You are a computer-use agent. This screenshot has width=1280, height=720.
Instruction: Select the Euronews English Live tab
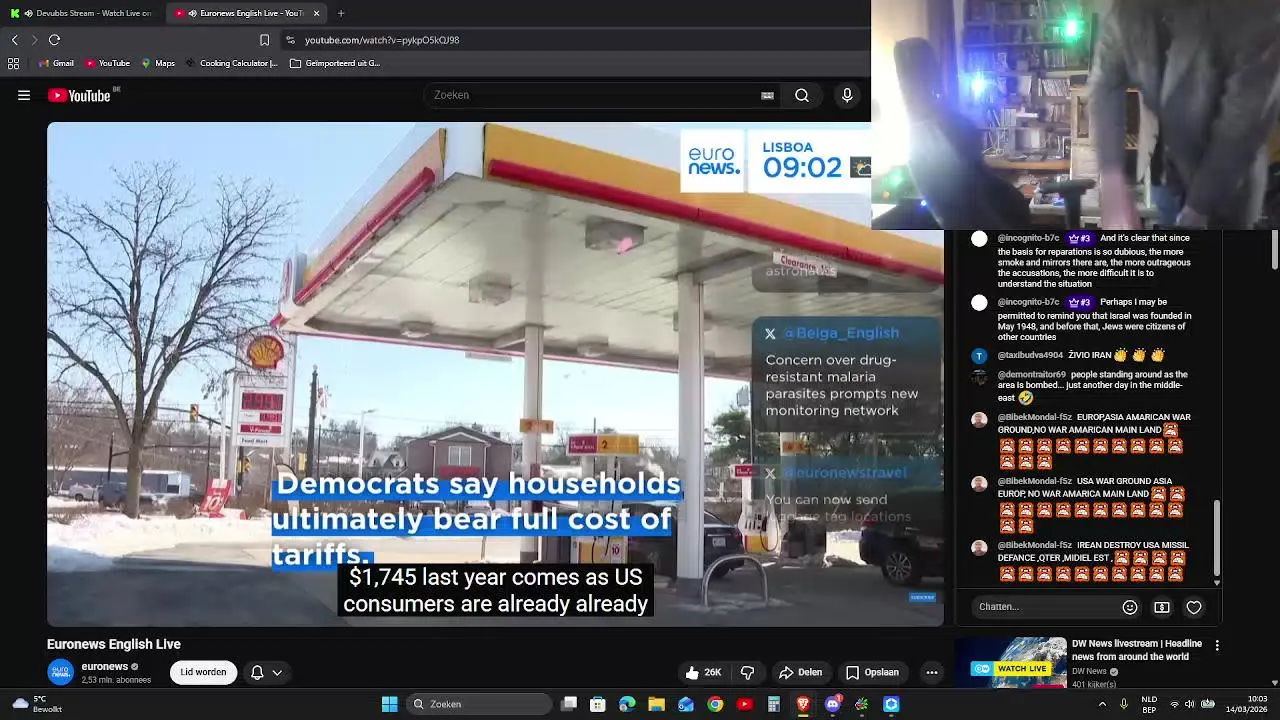tap(244, 13)
